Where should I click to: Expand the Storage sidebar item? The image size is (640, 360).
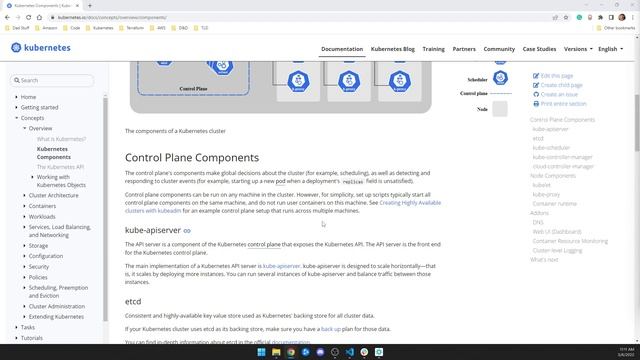tap(24, 246)
